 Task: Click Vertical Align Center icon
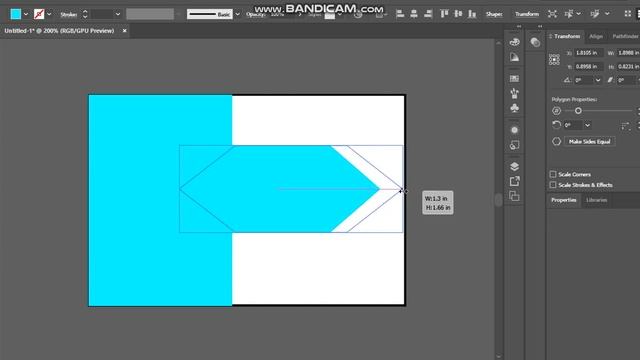[x=458, y=14]
